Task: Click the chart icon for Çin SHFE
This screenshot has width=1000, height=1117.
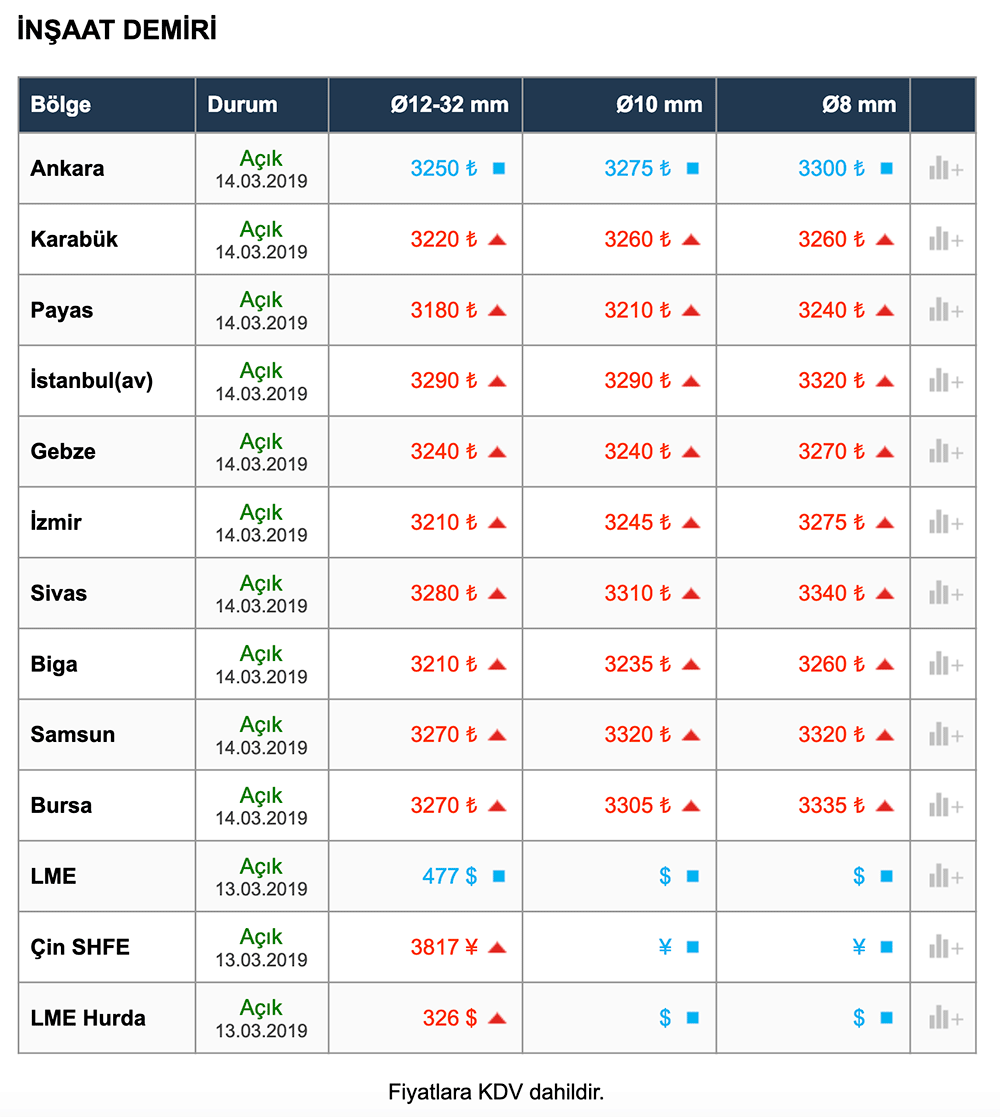Action: point(945,948)
